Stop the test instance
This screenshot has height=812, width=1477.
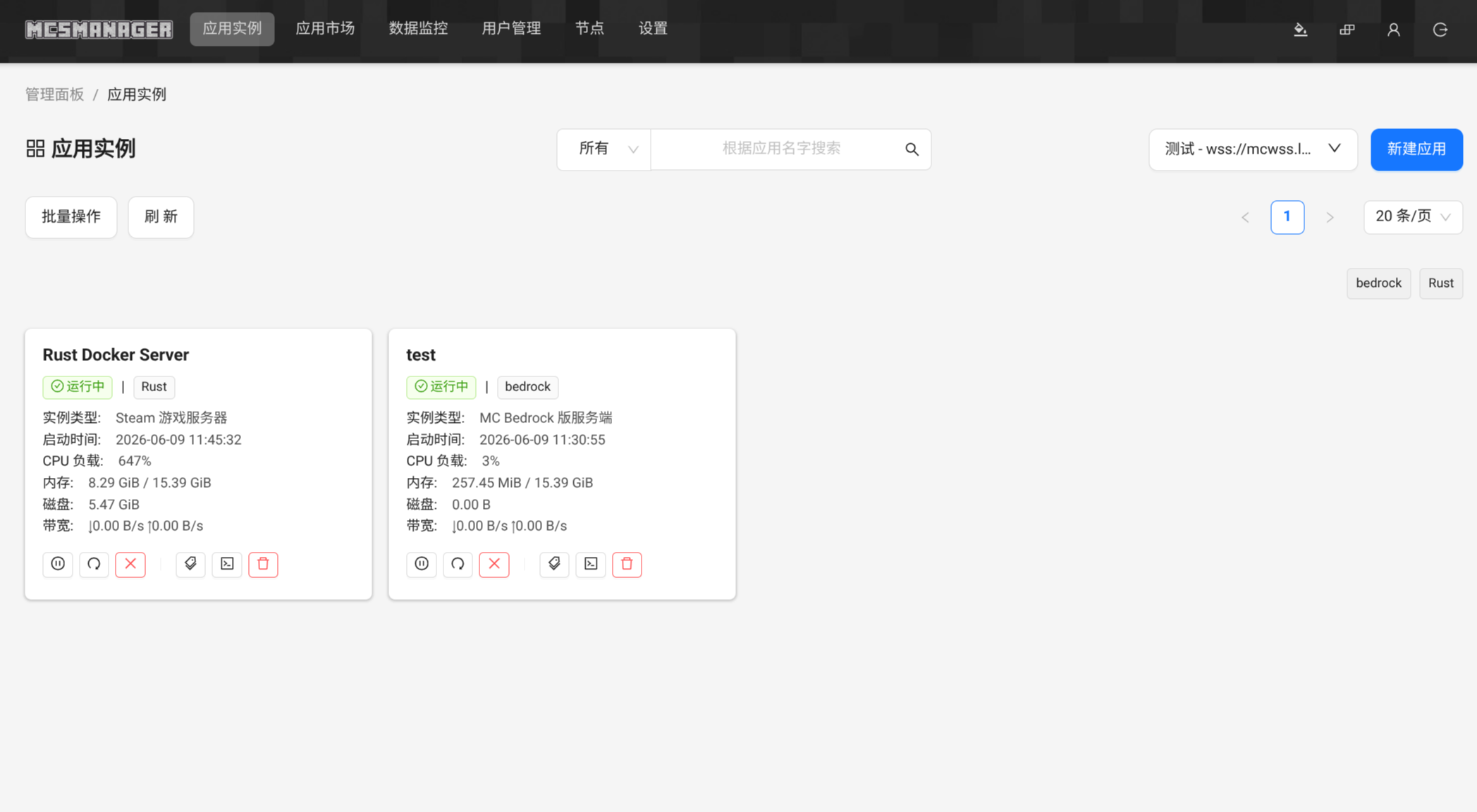pos(422,564)
